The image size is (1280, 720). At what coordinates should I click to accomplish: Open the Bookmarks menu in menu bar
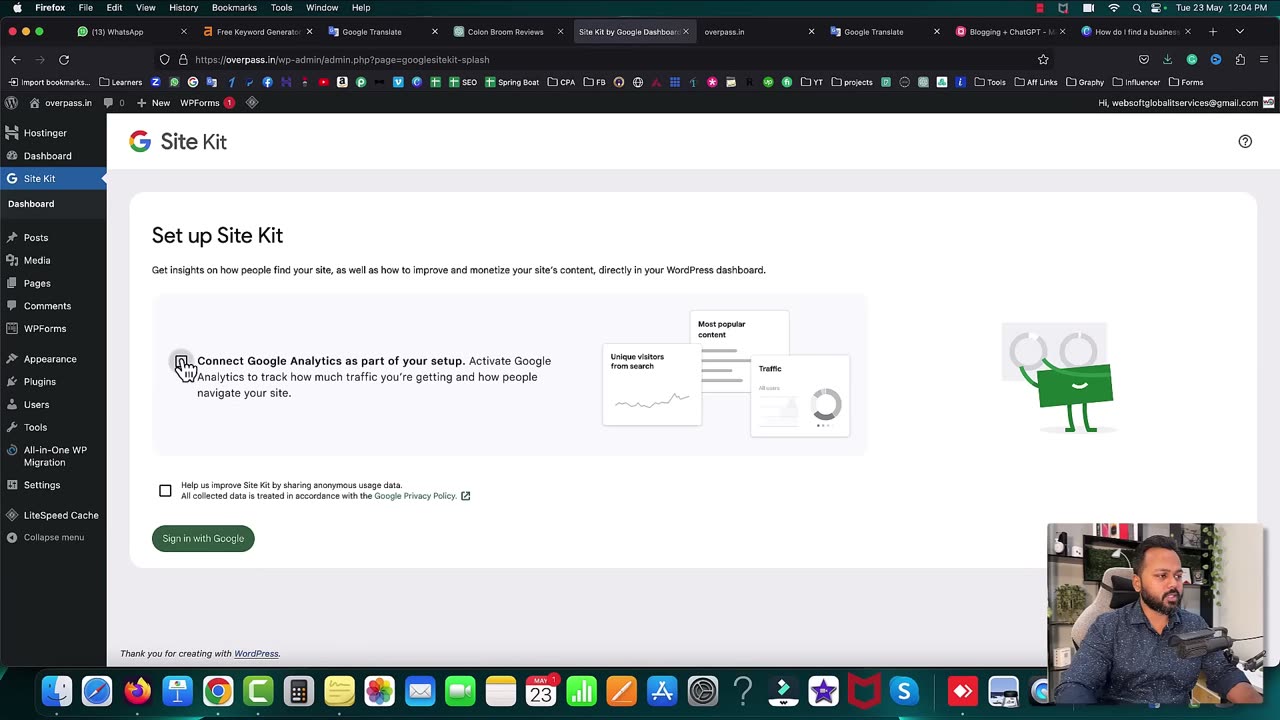click(234, 8)
